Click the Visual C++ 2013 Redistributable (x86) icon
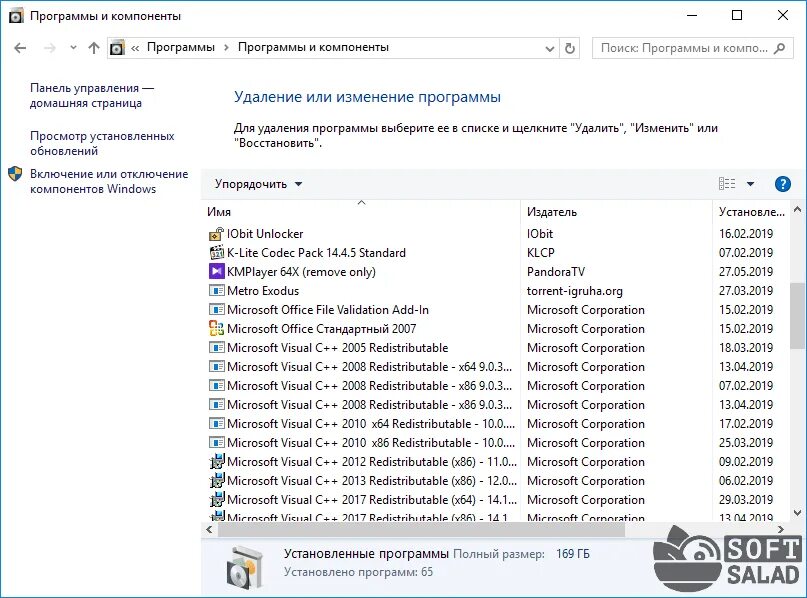 coord(217,480)
